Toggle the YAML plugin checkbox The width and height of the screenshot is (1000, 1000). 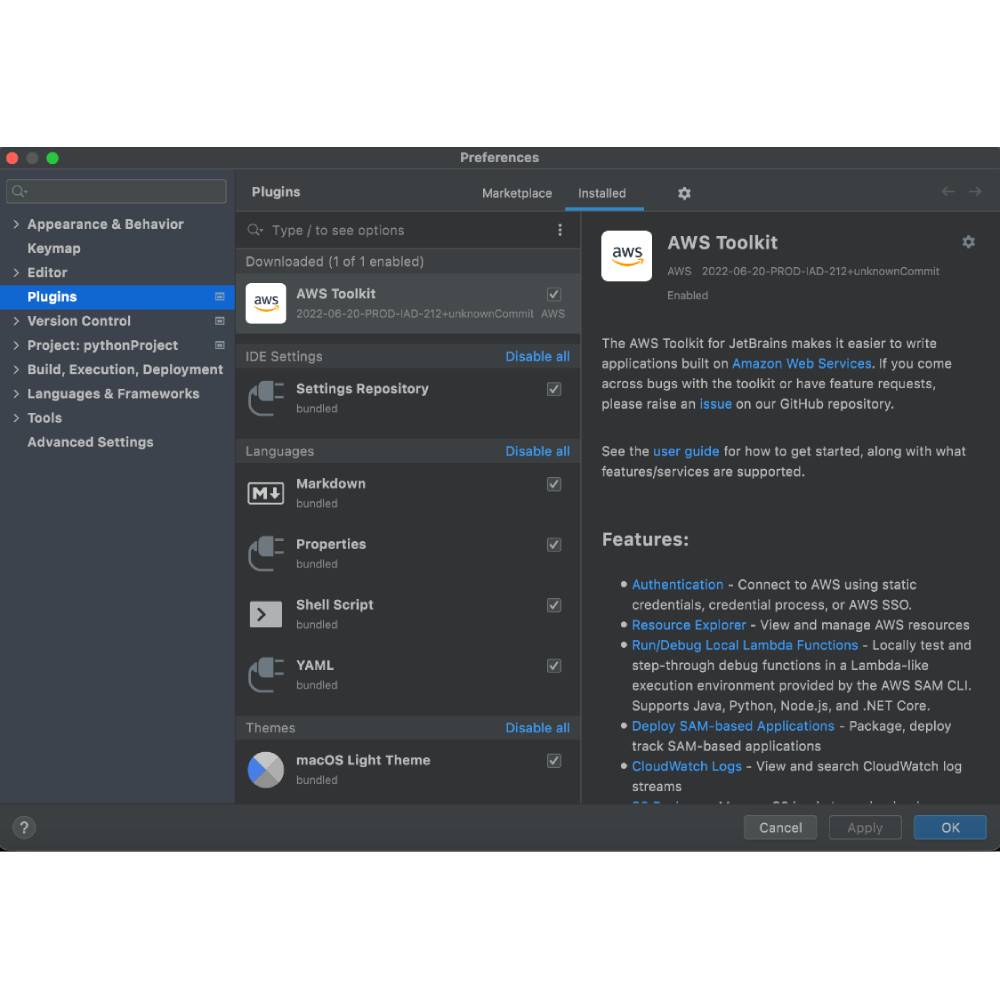pos(554,666)
